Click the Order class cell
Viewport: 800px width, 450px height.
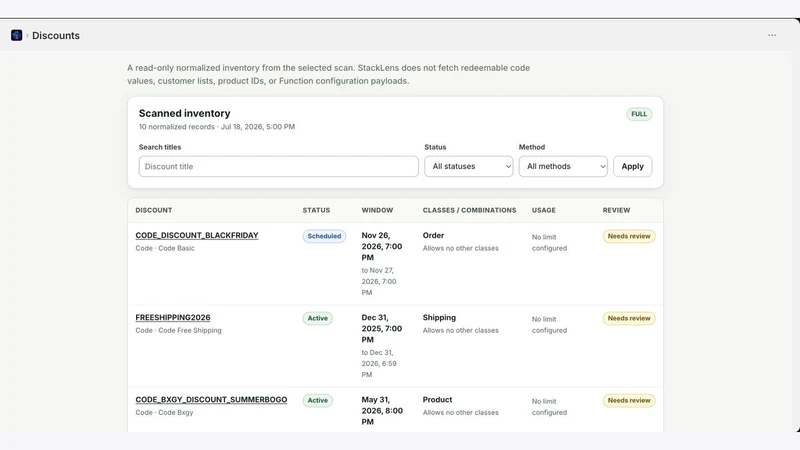(433, 235)
